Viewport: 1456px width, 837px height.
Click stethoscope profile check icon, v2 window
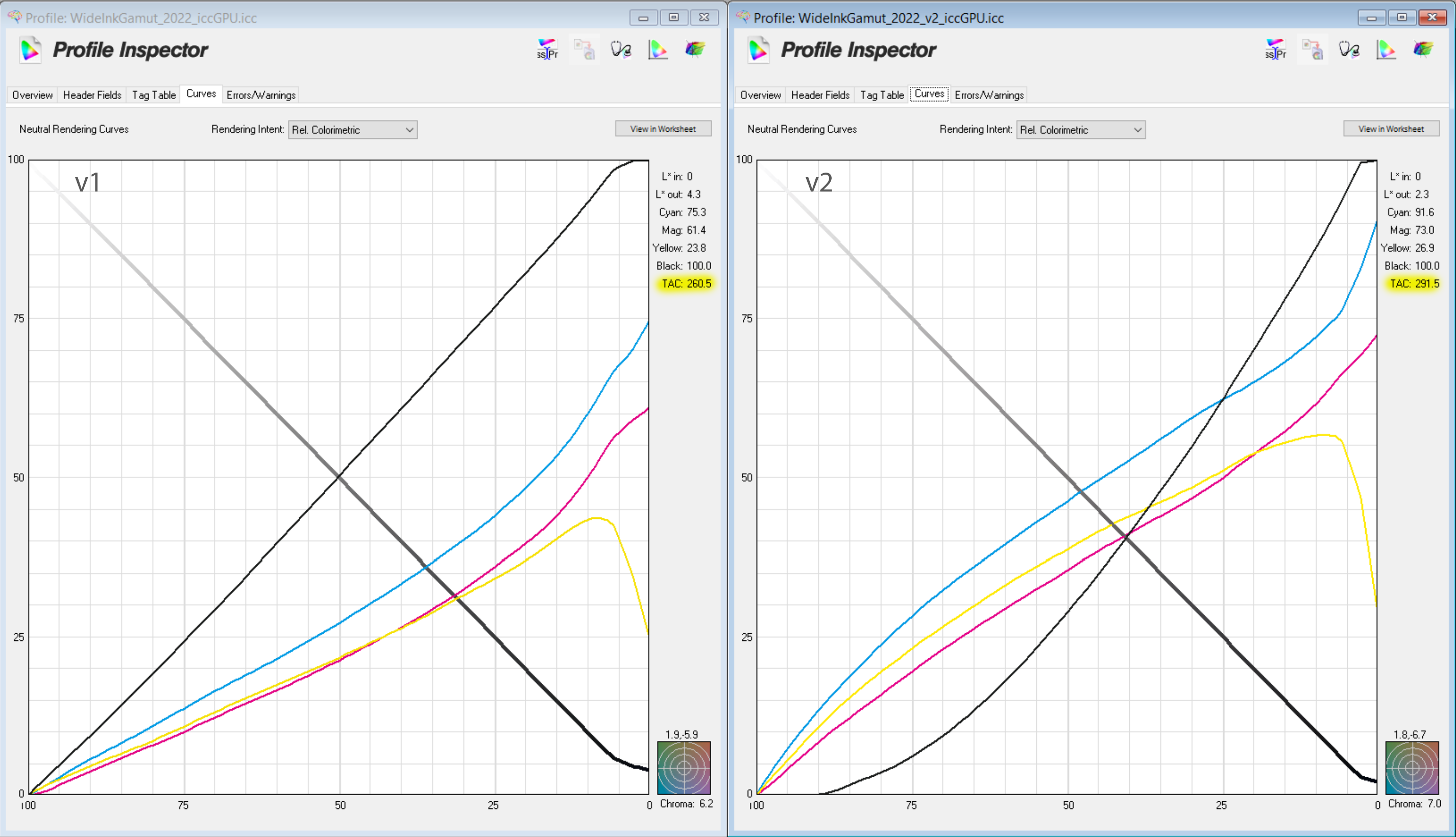[x=1349, y=50]
